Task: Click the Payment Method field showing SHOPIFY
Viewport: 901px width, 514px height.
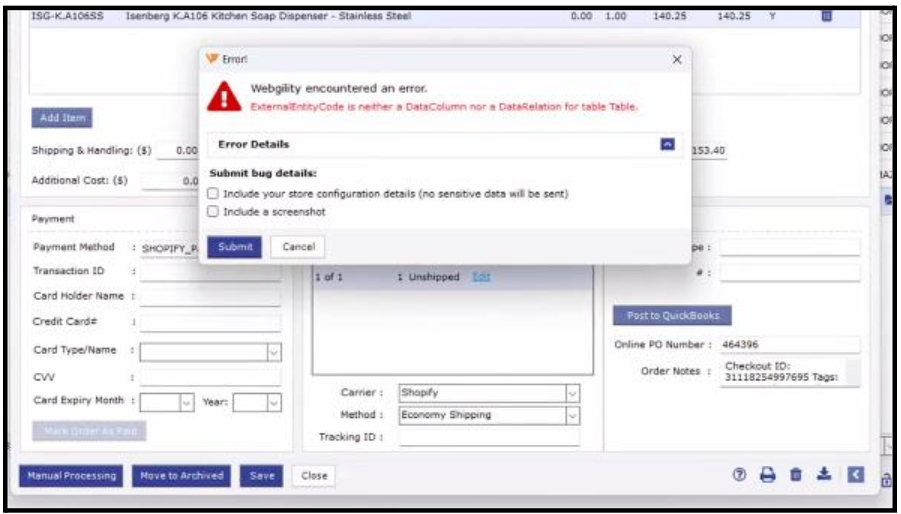Action: pyautogui.click(x=170, y=249)
